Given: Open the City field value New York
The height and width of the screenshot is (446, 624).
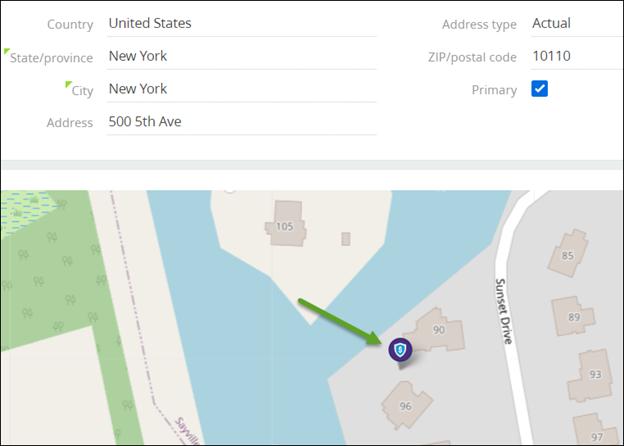Looking at the screenshot, I should click(x=240, y=89).
